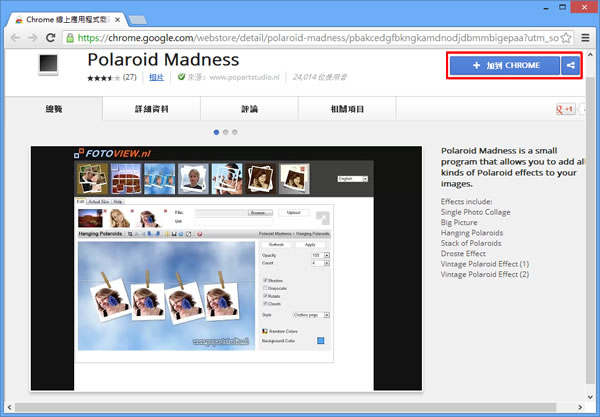Screen dimensions: 600x417
Task: Click the 'Vintage Polaroid Effect (1)' text
Action: coord(485,264)
